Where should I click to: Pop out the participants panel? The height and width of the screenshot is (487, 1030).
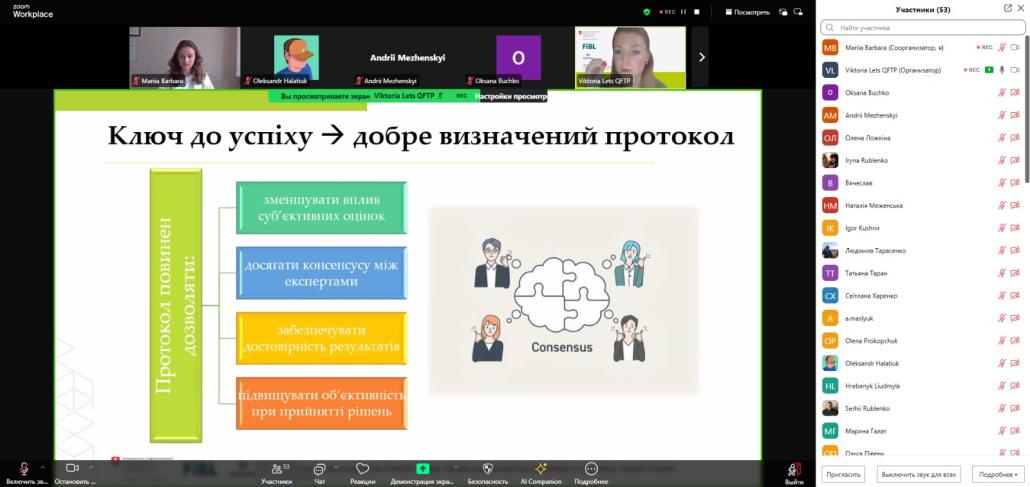pos(1007,9)
